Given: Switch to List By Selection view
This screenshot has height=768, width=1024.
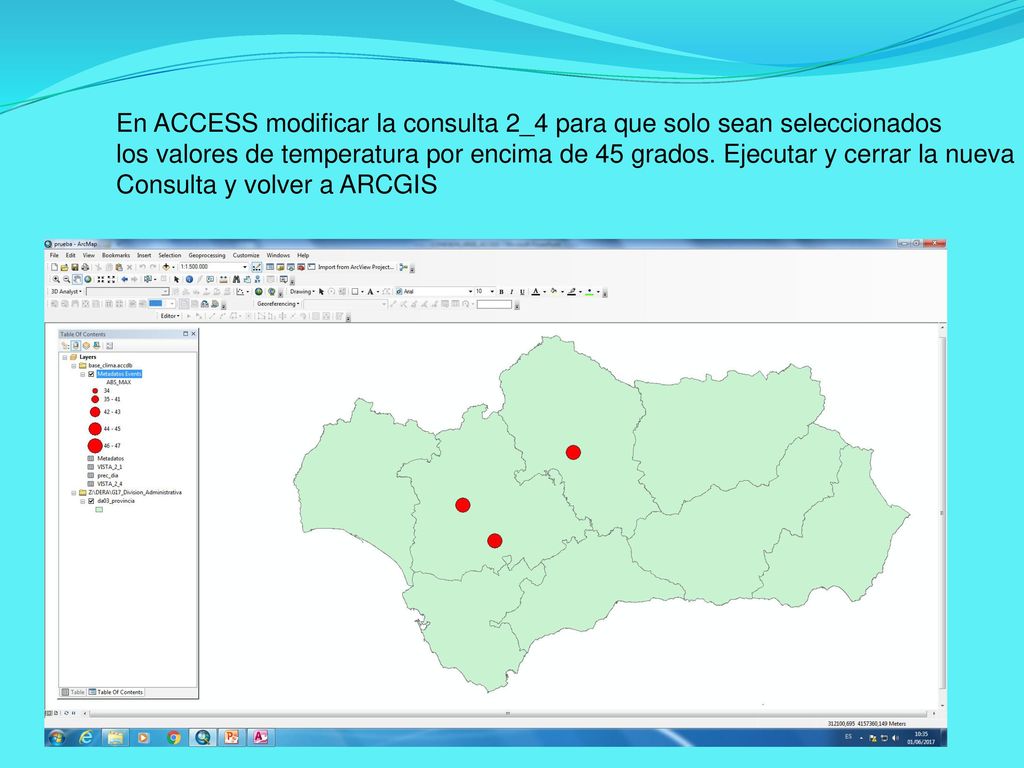Looking at the screenshot, I should coord(97,345).
